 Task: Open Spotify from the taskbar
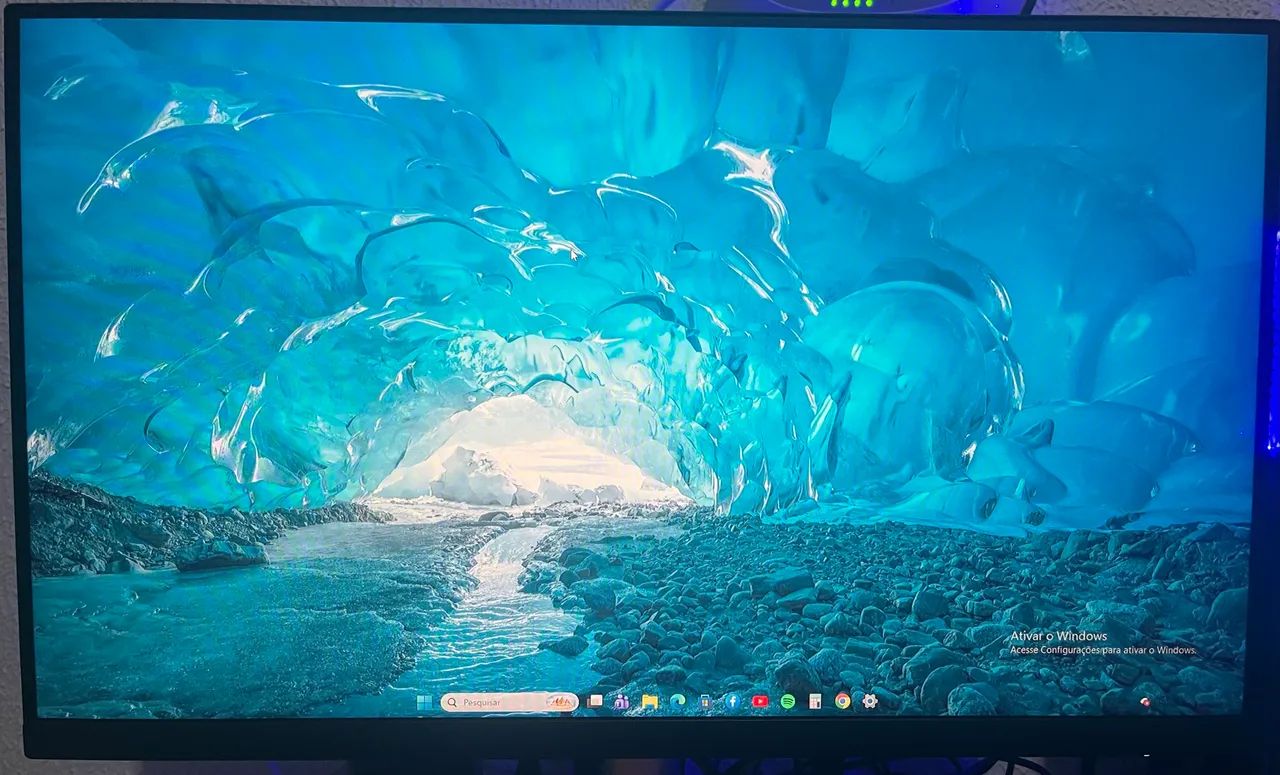(788, 701)
